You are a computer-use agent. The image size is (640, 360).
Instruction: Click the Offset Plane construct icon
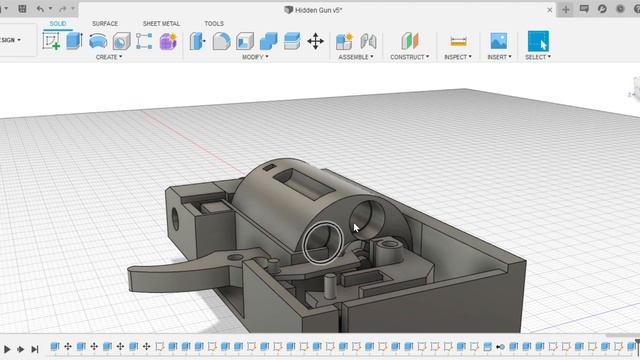pyautogui.click(x=410, y=41)
